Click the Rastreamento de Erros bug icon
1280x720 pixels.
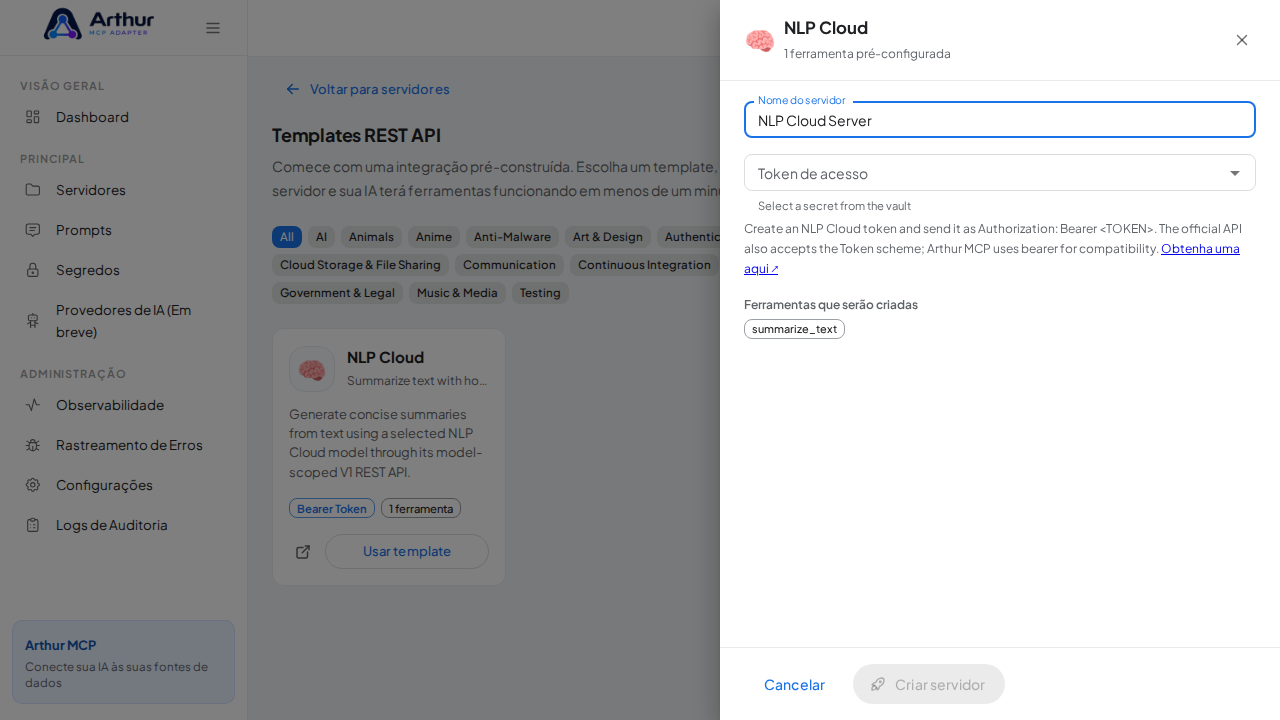[33, 445]
